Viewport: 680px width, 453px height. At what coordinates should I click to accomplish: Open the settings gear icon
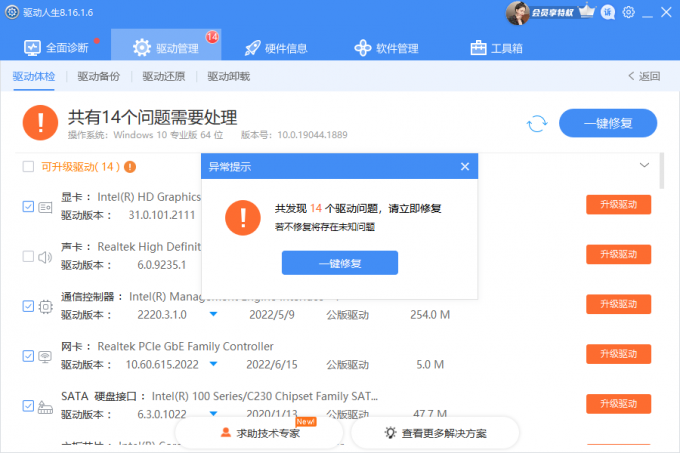(x=628, y=13)
